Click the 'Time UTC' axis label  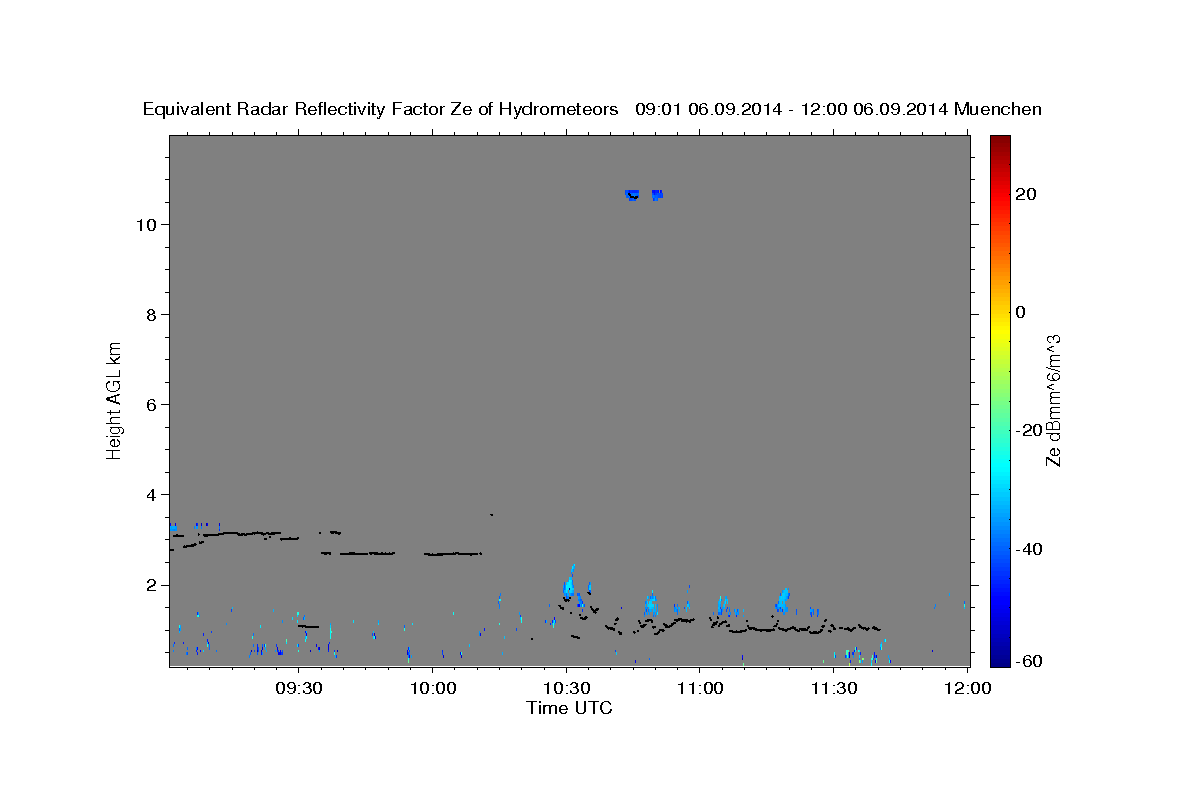click(x=569, y=708)
